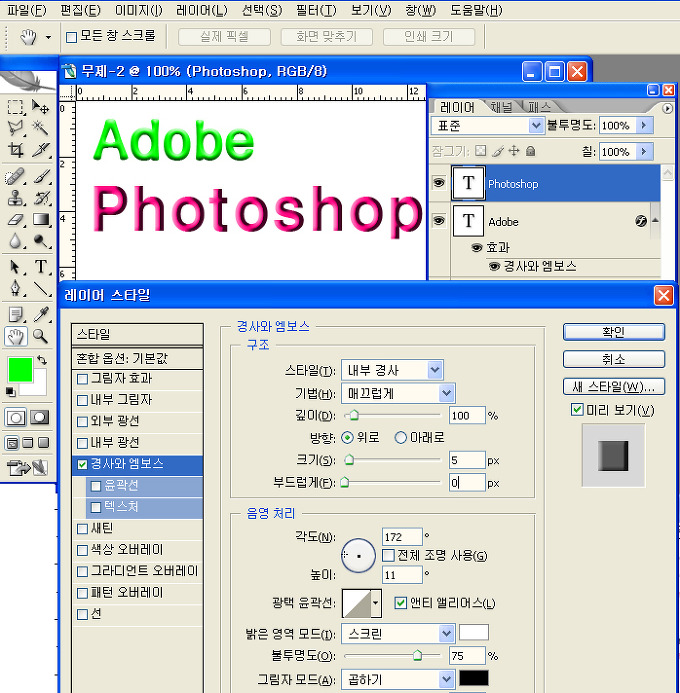Viewport: 680px width, 693px height.
Task: Select the Slice tool
Action: (x=40, y=150)
